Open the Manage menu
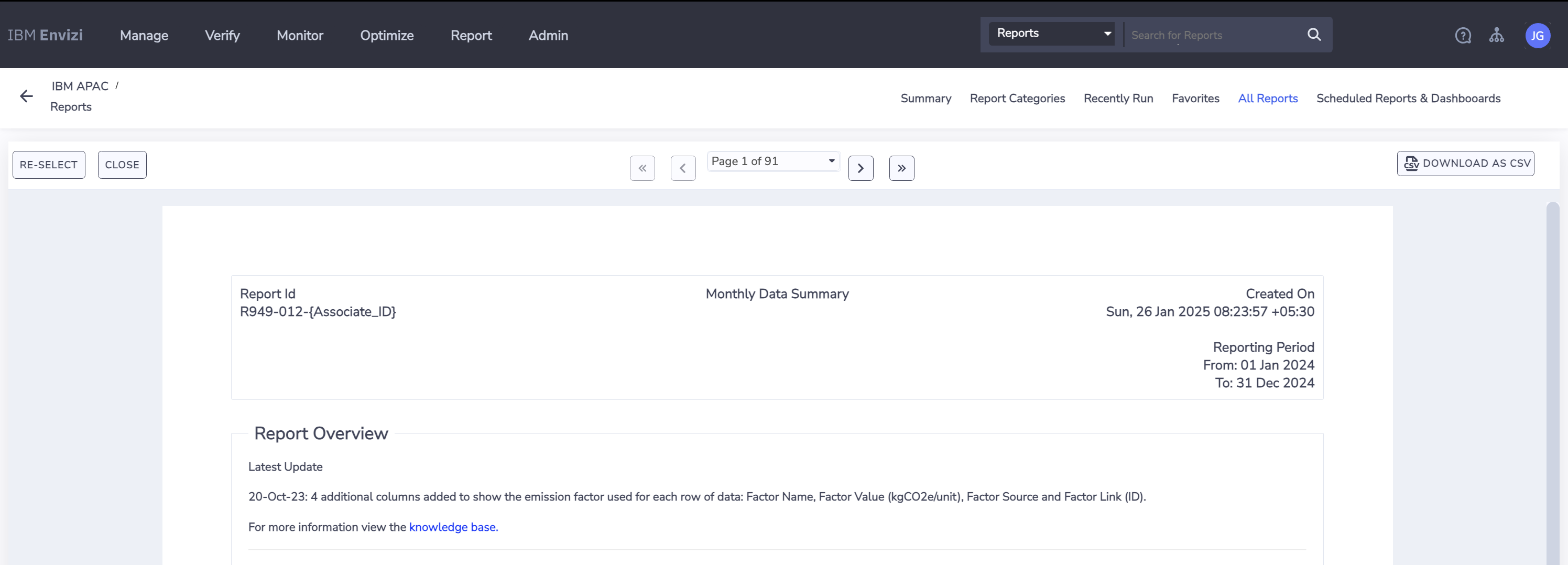Image resolution: width=1568 pixels, height=565 pixels. pos(144,35)
